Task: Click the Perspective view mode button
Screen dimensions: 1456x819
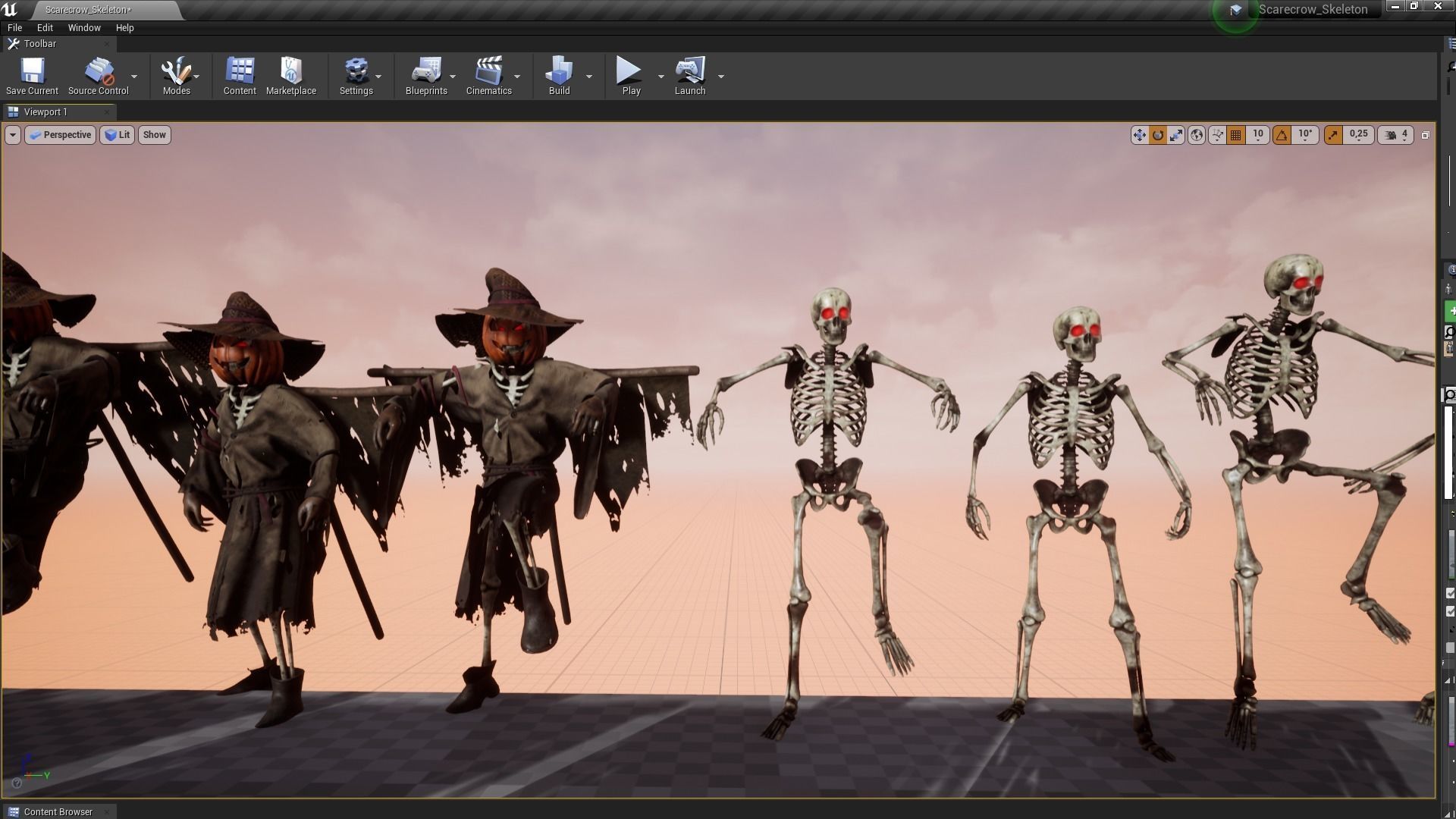Action: (x=61, y=135)
